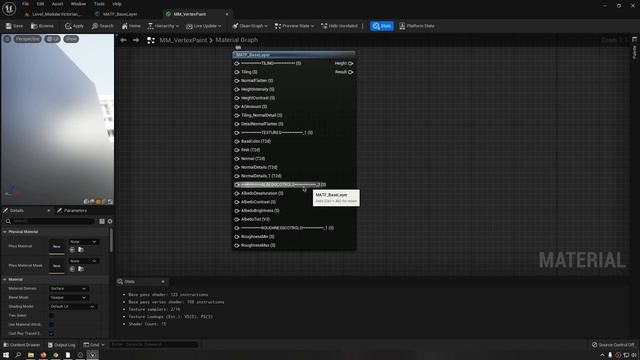
Task: Click the Height output pin
Action: (351, 63)
